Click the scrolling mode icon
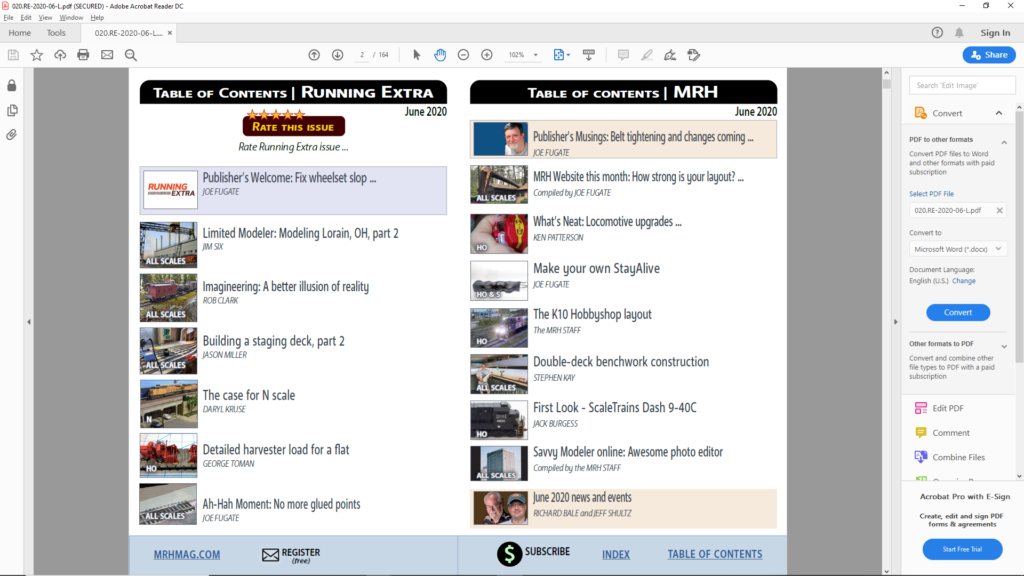Screen dimensions: 1024x576 point(588,55)
